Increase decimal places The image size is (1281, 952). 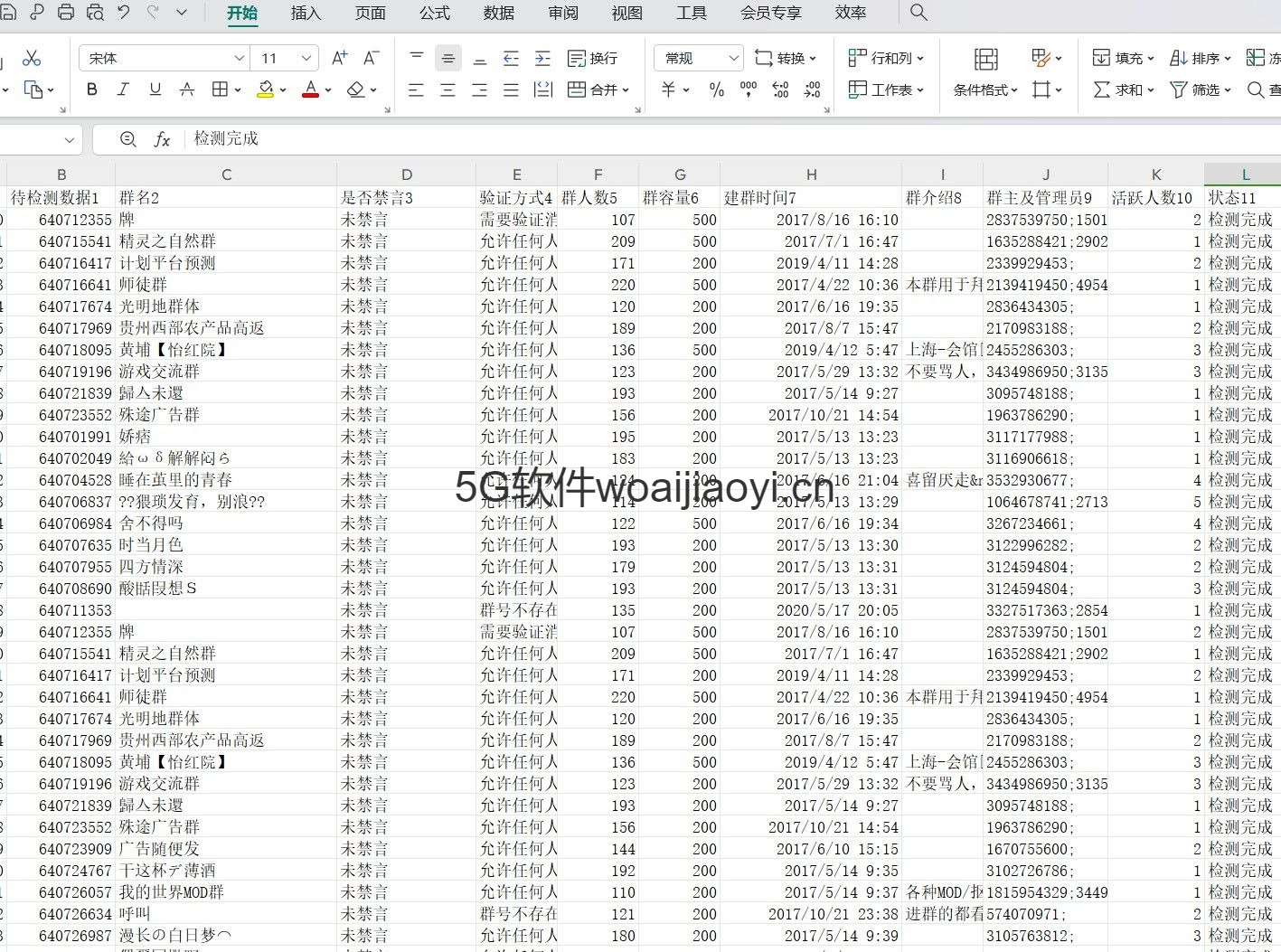[x=781, y=90]
